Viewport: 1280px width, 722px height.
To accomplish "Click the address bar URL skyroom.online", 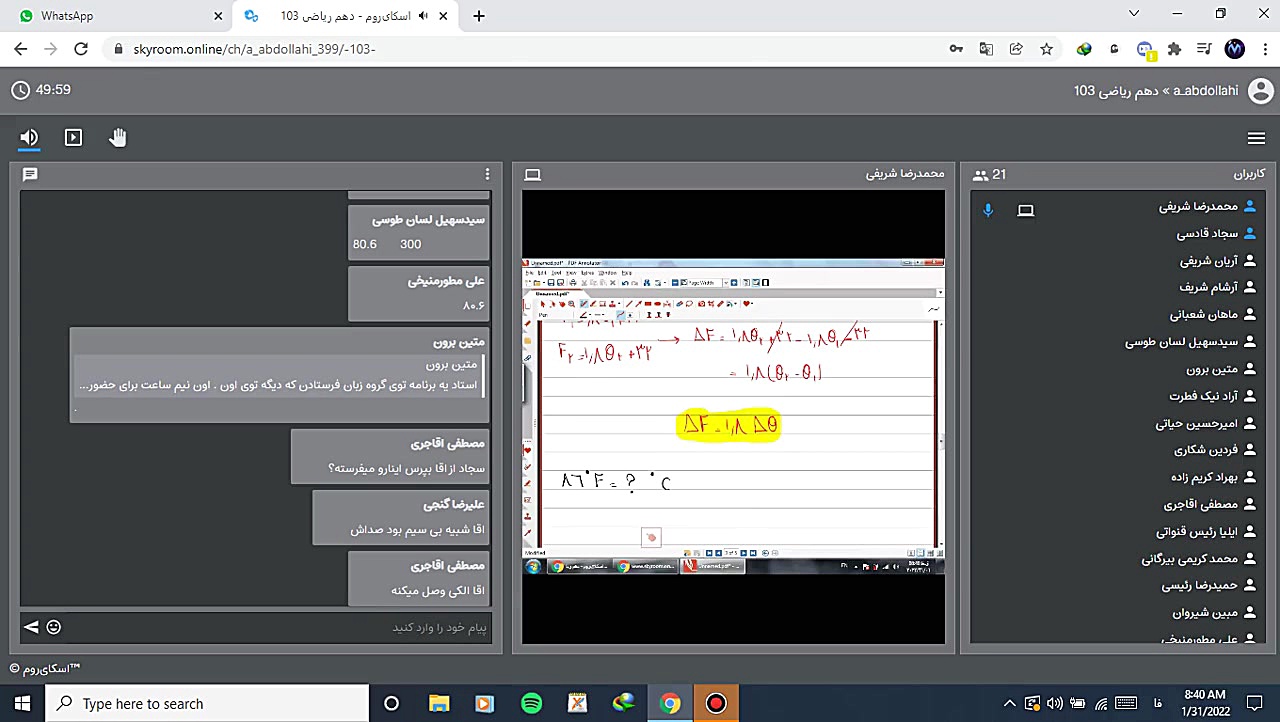I will click(x=254, y=49).
